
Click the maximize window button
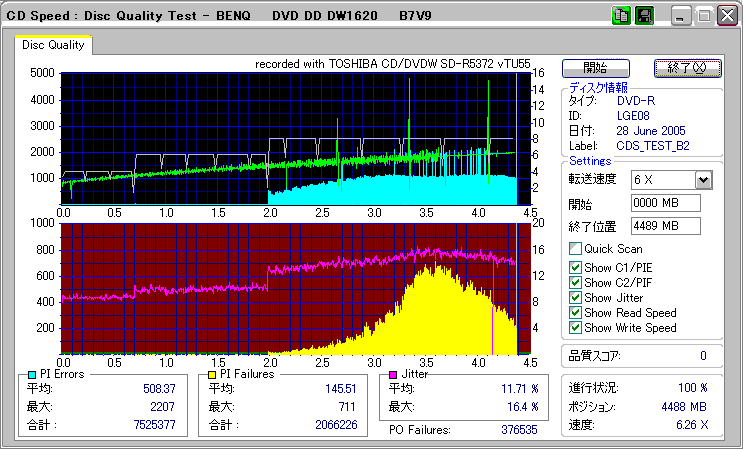[x=703, y=15]
